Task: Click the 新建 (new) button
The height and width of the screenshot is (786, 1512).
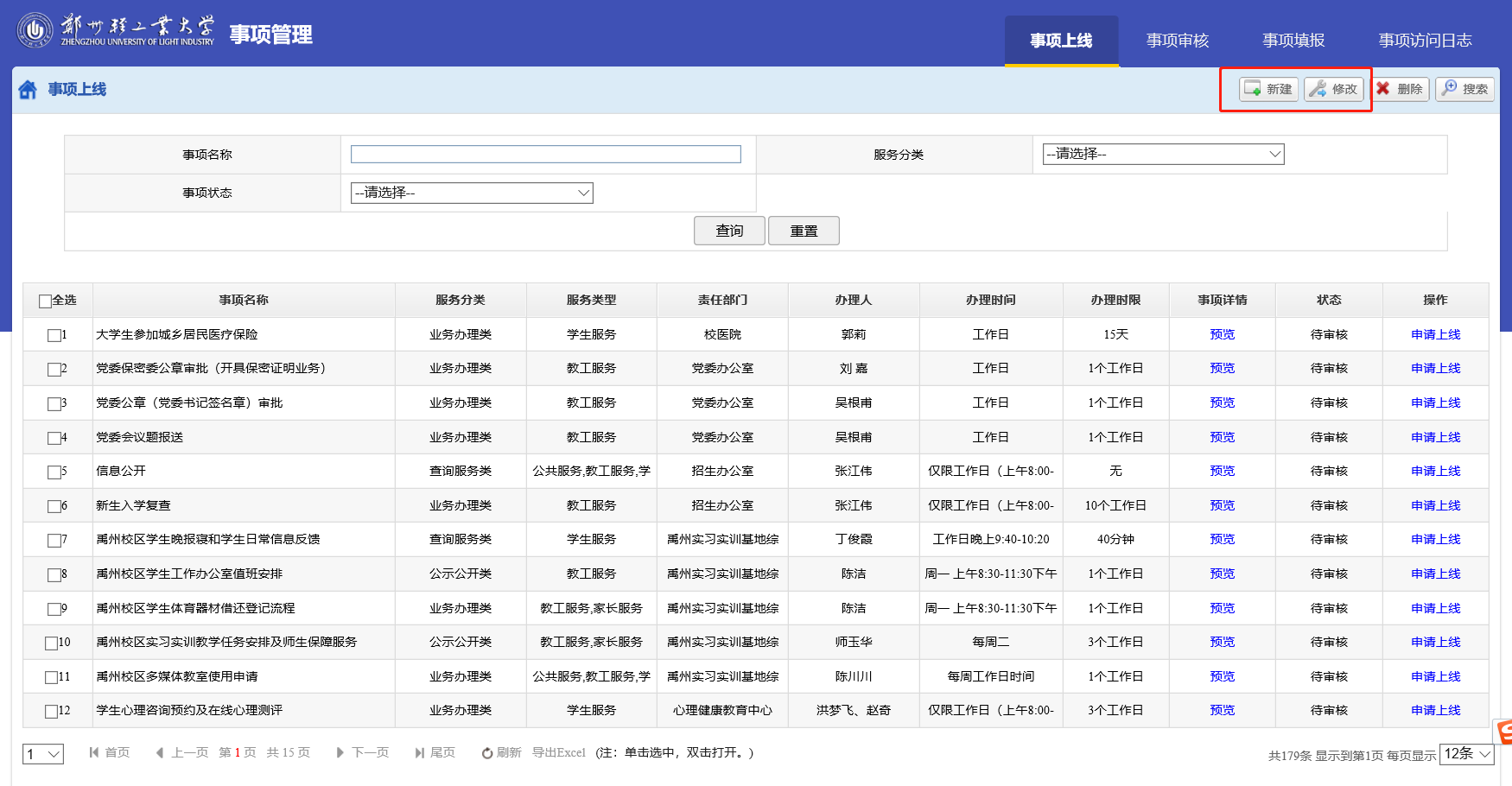Action: 1268,89
